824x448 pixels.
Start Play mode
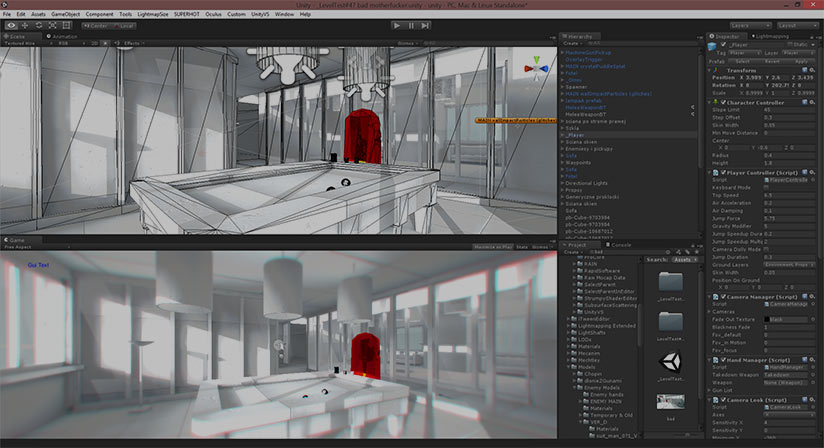point(397,25)
